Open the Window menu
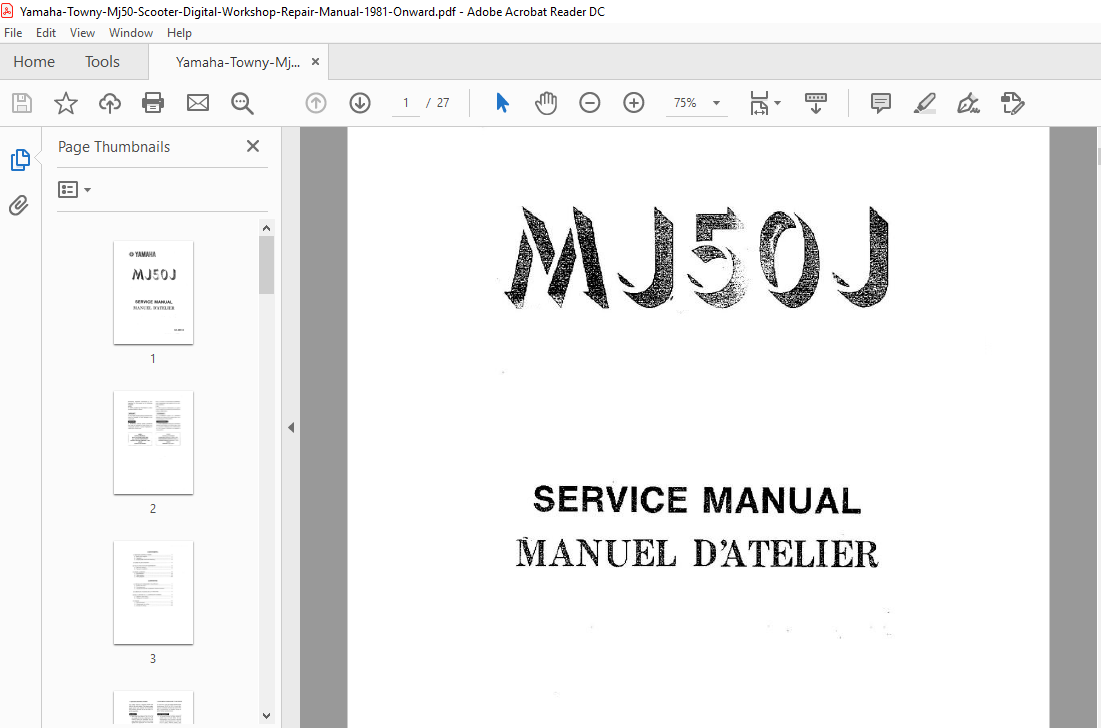 (131, 33)
